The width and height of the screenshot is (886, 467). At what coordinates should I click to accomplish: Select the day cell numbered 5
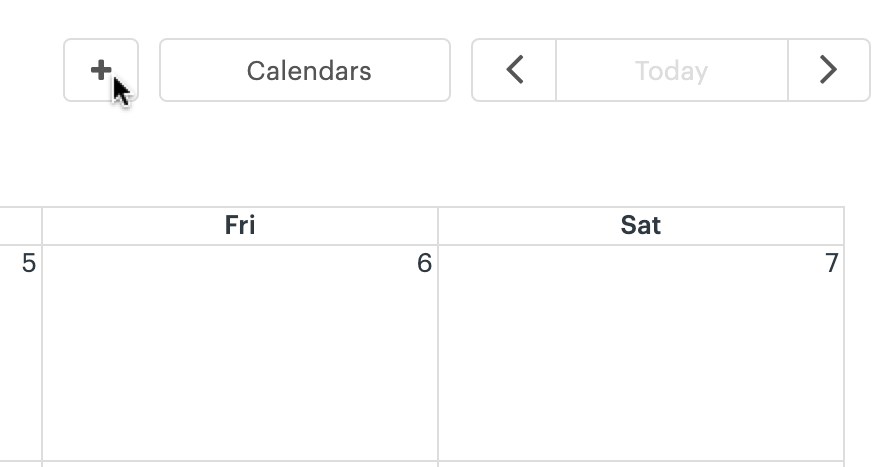pos(20,360)
